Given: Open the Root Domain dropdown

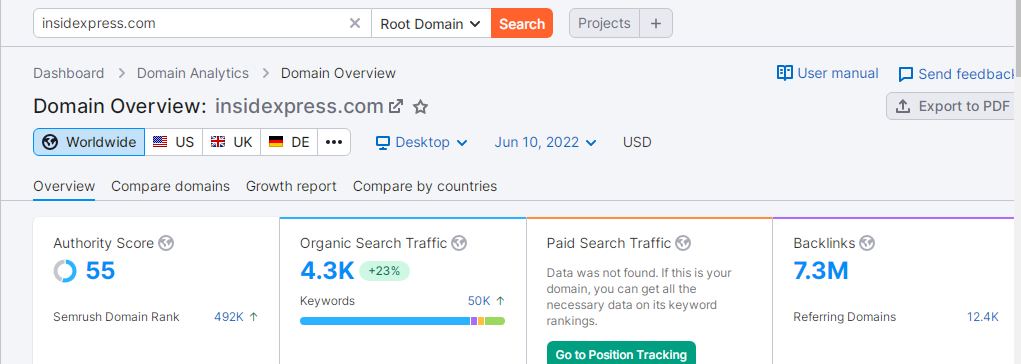Looking at the screenshot, I should pyautogui.click(x=431, y=23).
